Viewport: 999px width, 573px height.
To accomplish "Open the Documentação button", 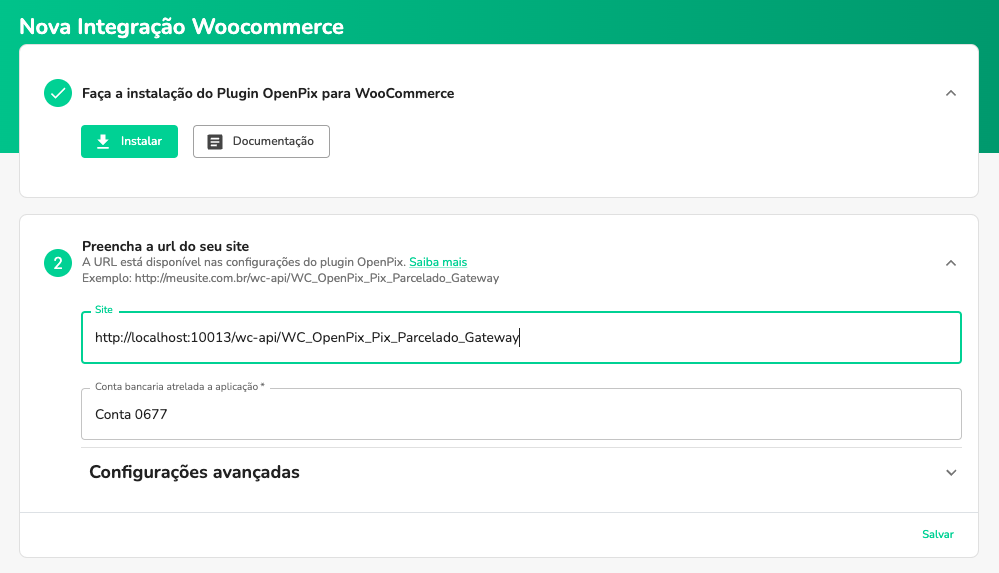I will [261, 142].
